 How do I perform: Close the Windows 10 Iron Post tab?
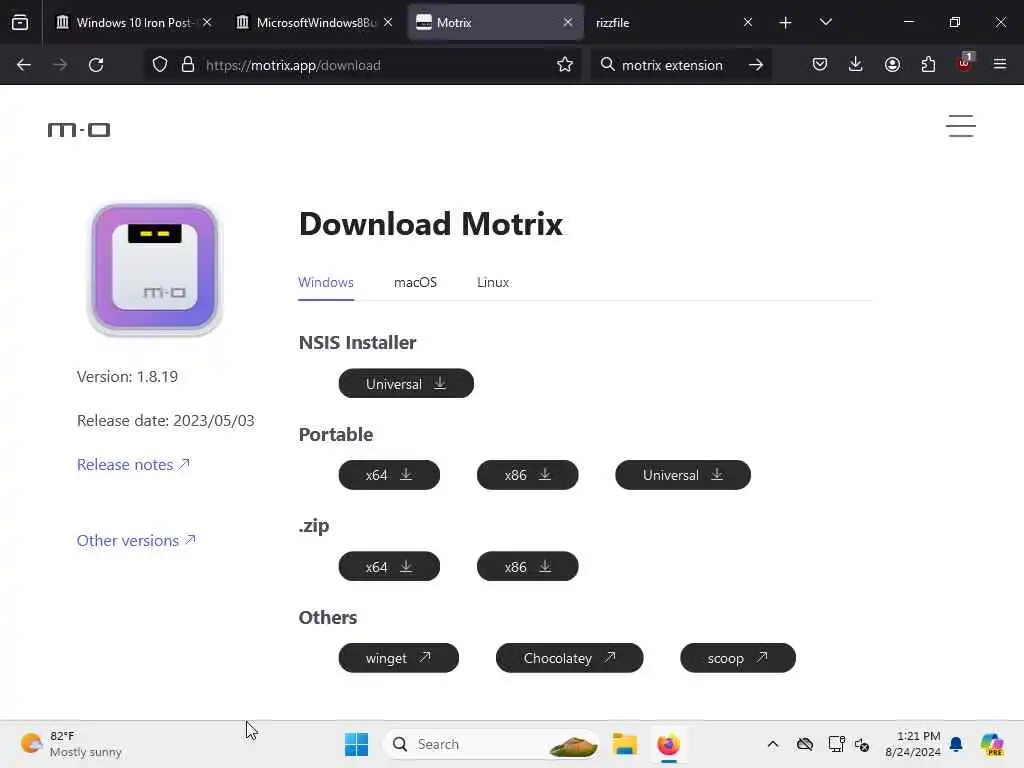pyautogui.click(x=207, y=22)
